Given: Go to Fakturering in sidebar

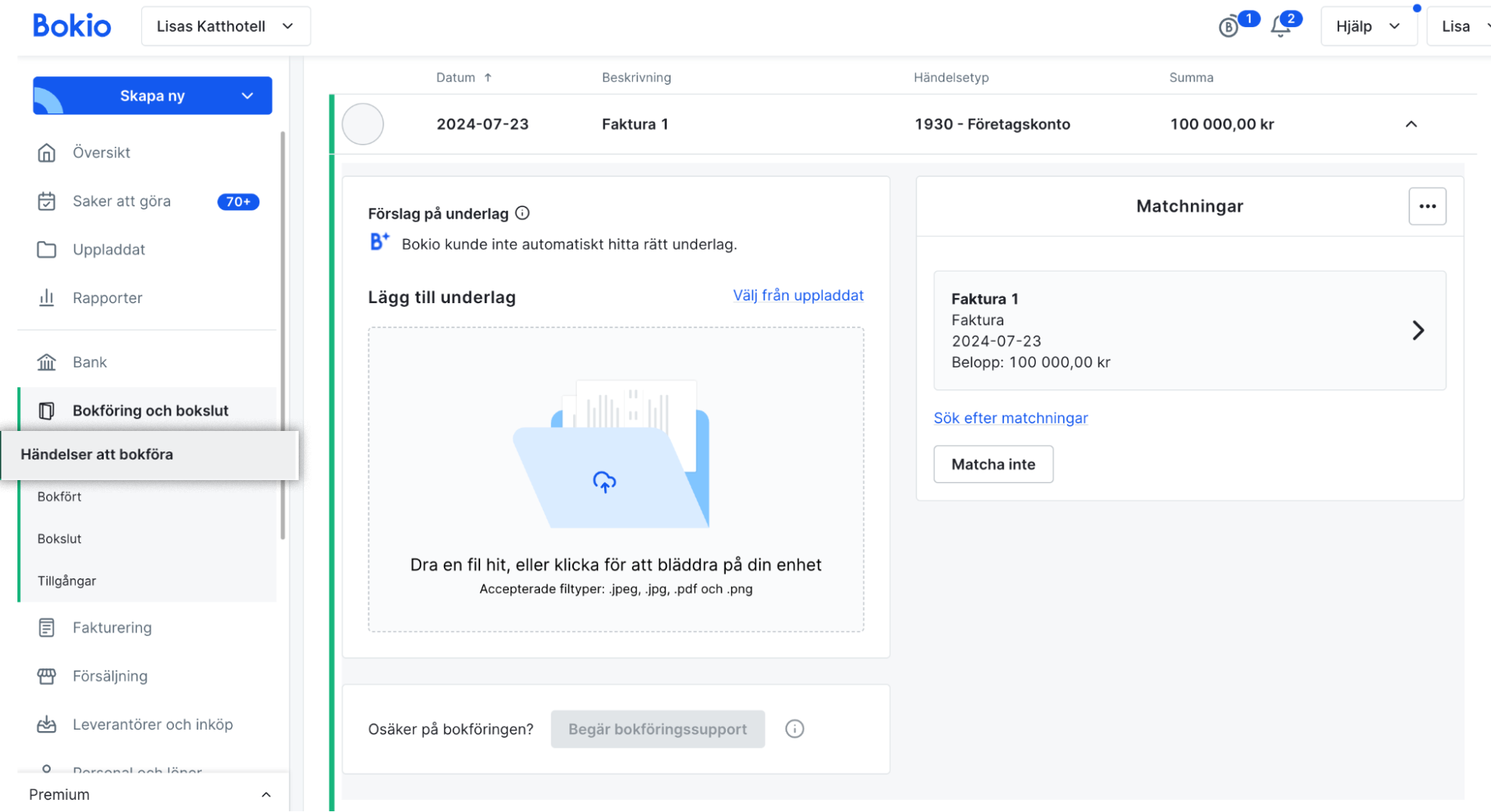Looking at the screenshot, I should pos(112,628).
